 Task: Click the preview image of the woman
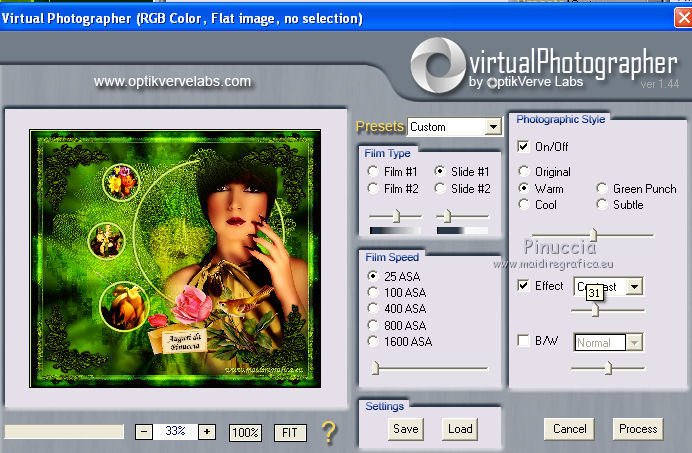175,258
